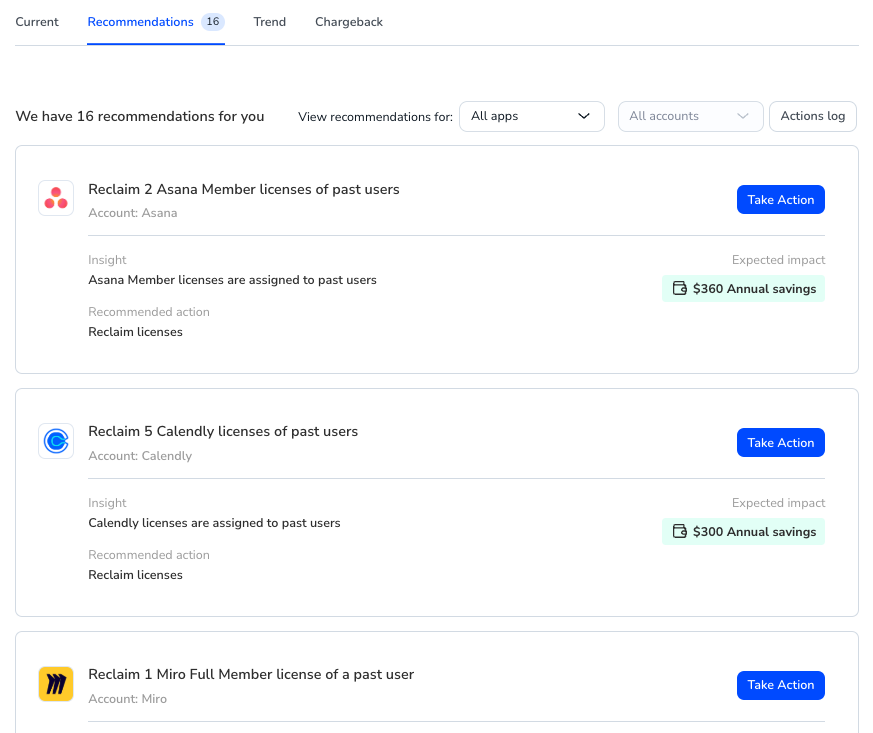
Task: Click the Miro app logo icon
Action: click(56, 684)
